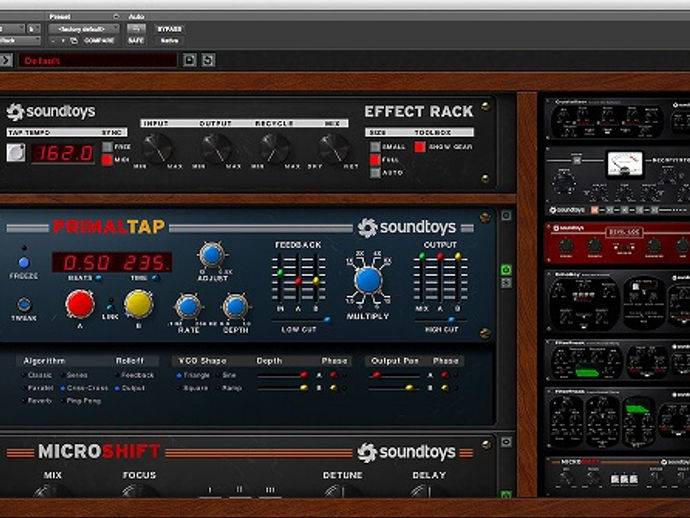690x518 pixels.
Task: Click the Decapitator thumbnail with VU meter
Action: 617,180
